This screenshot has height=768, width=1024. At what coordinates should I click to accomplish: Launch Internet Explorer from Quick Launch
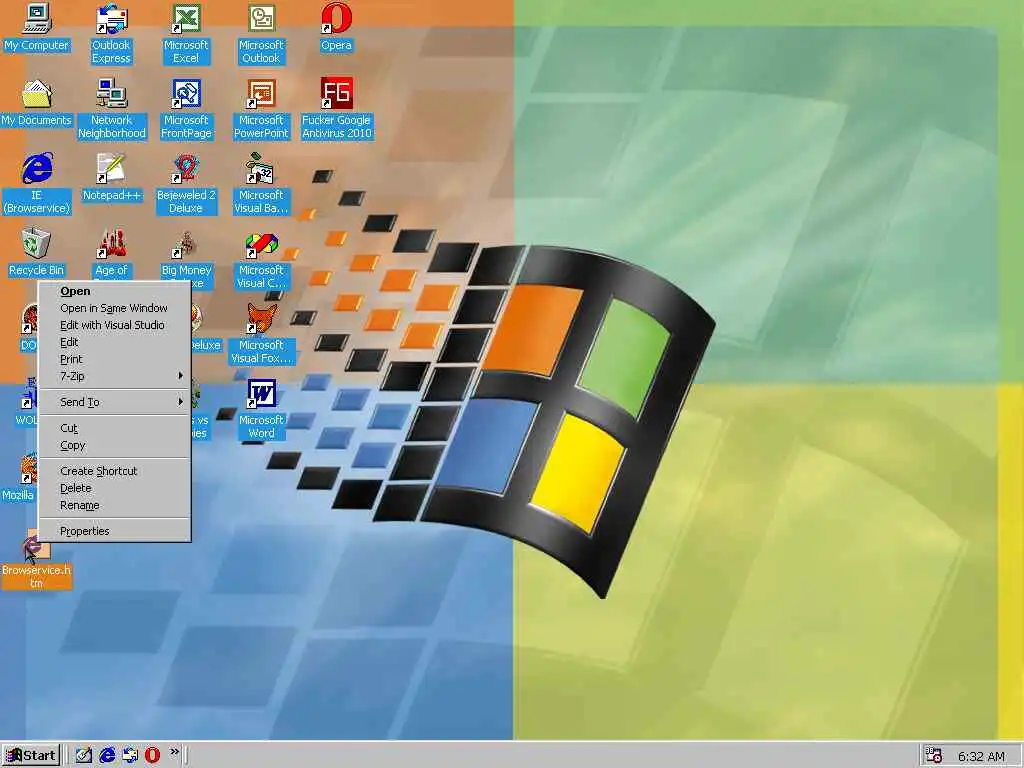pos(107,756)
